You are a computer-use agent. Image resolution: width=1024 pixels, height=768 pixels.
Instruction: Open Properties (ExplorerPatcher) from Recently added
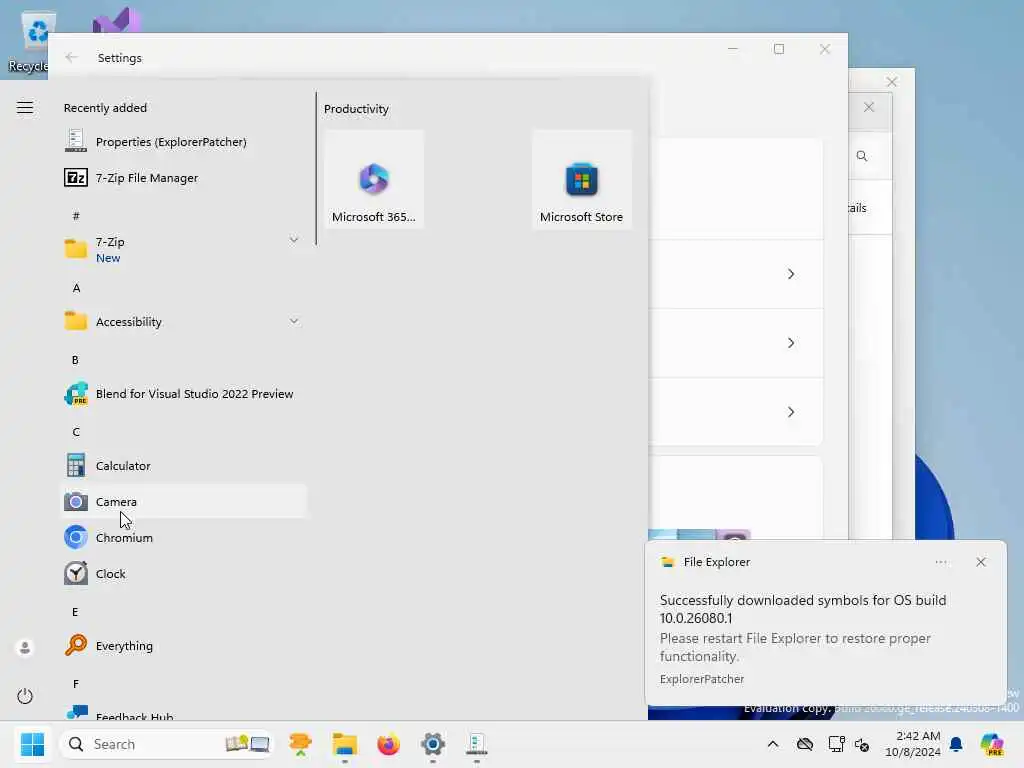[x=184, y=142]
